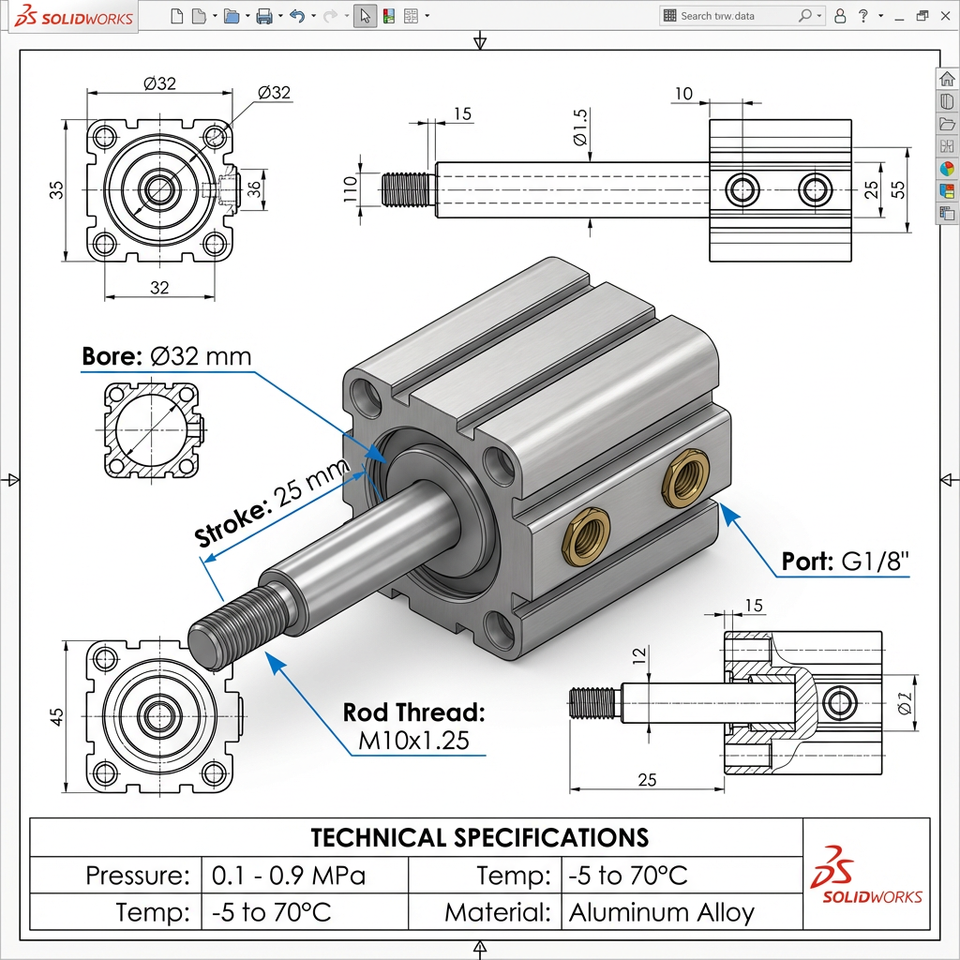
Task: Select the '36' dimension on front view
Action: click(x=253, y=189)
